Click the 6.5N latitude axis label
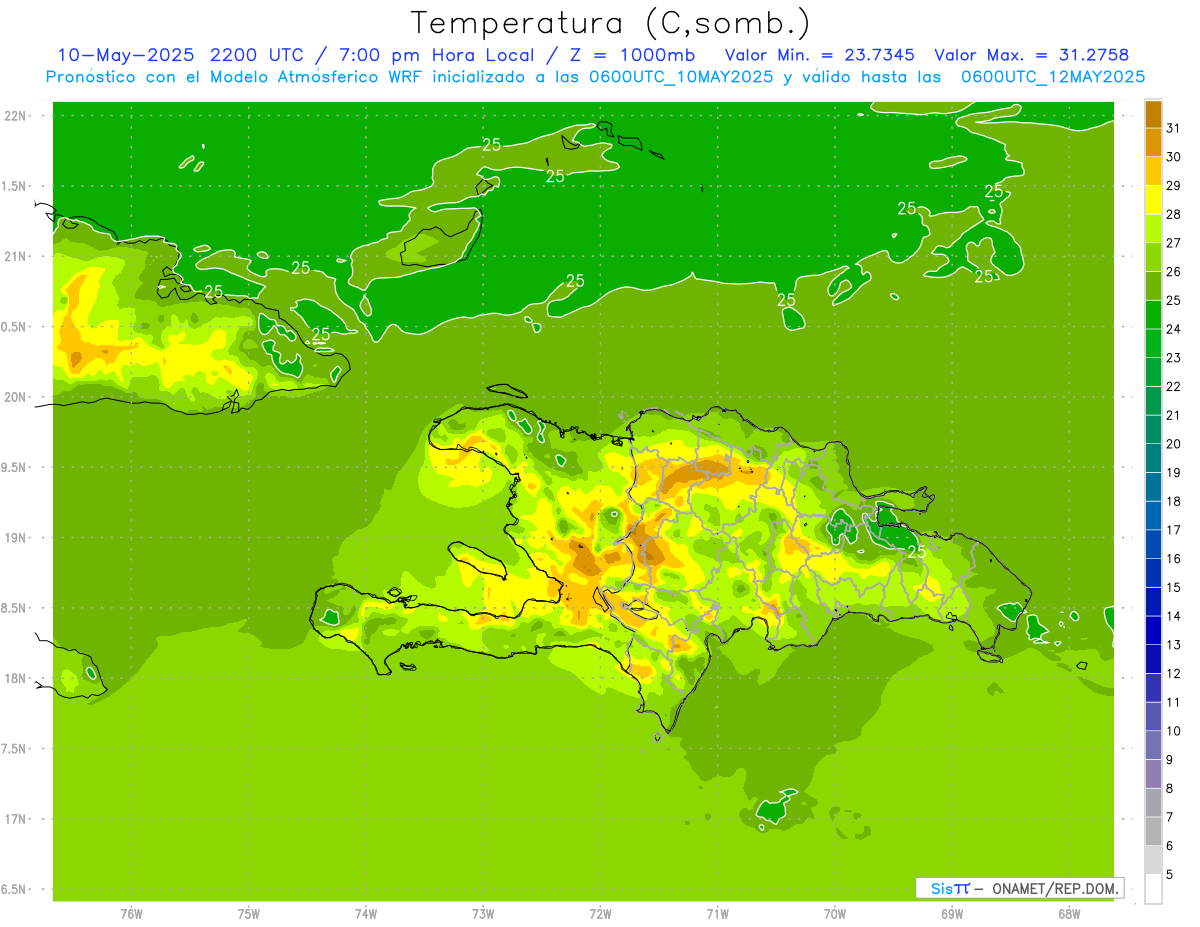 14,890
